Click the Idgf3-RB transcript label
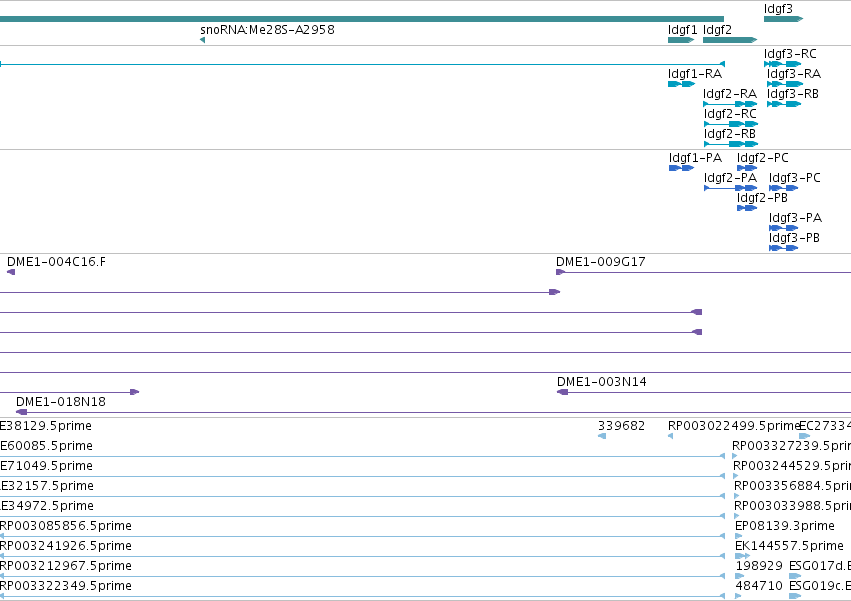Screen dimensions: 851x601 pos(792,94)
